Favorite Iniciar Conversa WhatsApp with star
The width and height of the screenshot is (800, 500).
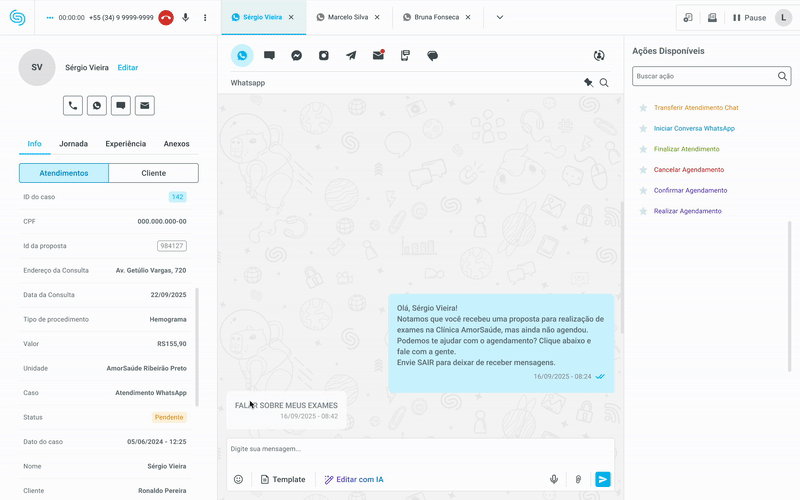point(643,129)
